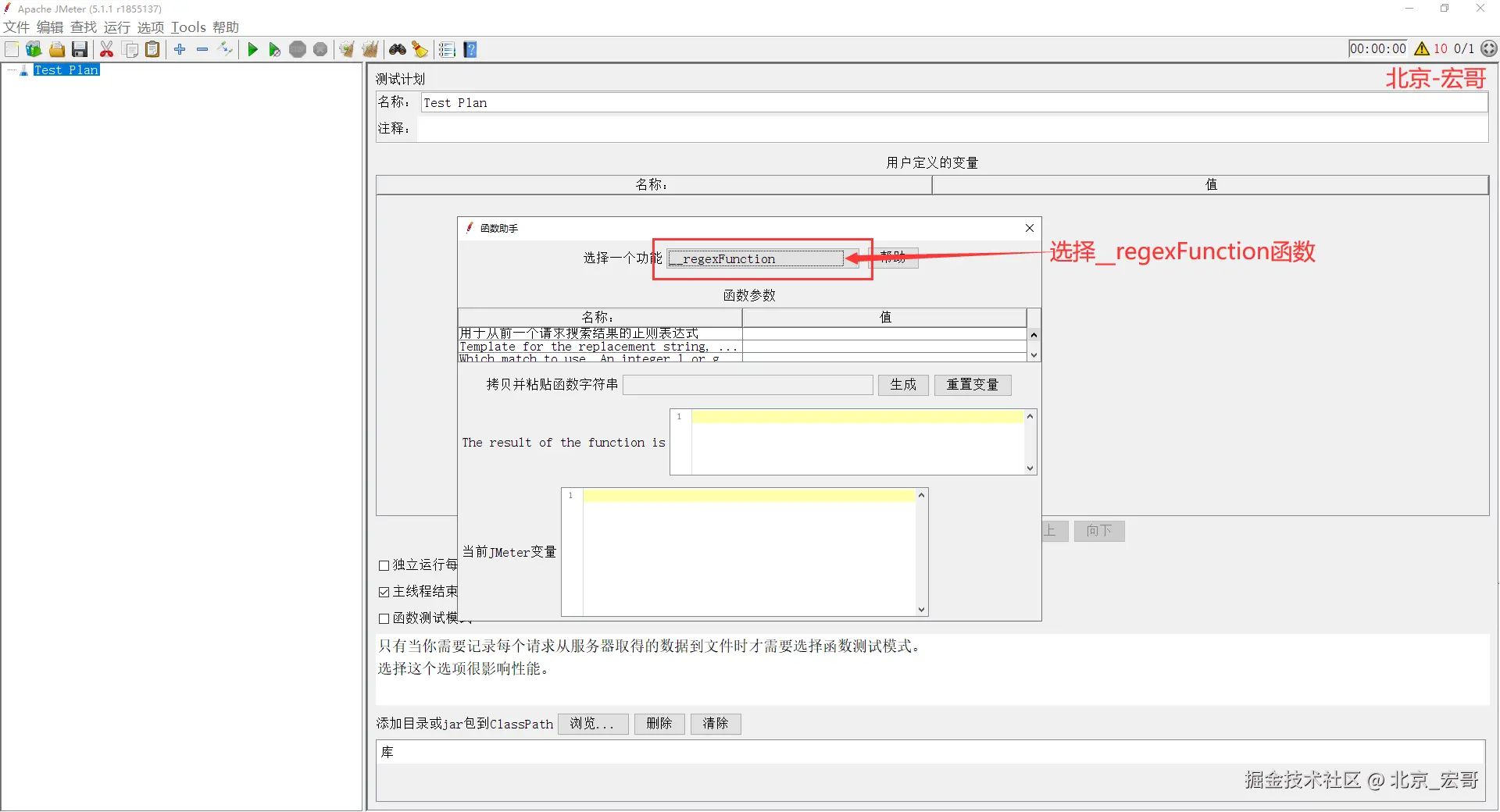Image resolution: width=1500 pixels, height=812 pixels.
Task: Uncheck the 主线程结束 teardown checkbox
Action: [384, 592]
